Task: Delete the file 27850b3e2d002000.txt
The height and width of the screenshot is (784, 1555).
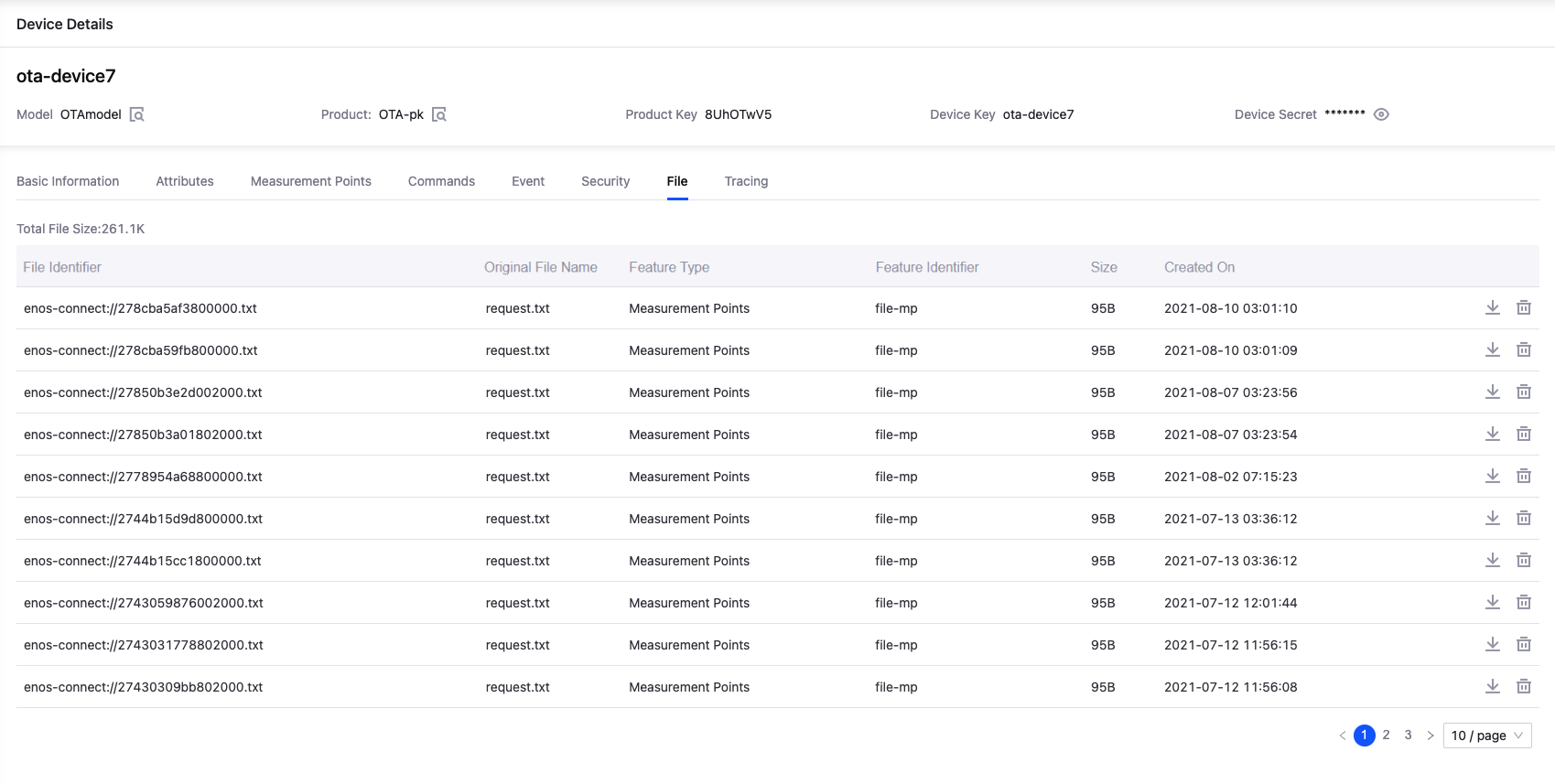Action: click(x=1524, y=392)
